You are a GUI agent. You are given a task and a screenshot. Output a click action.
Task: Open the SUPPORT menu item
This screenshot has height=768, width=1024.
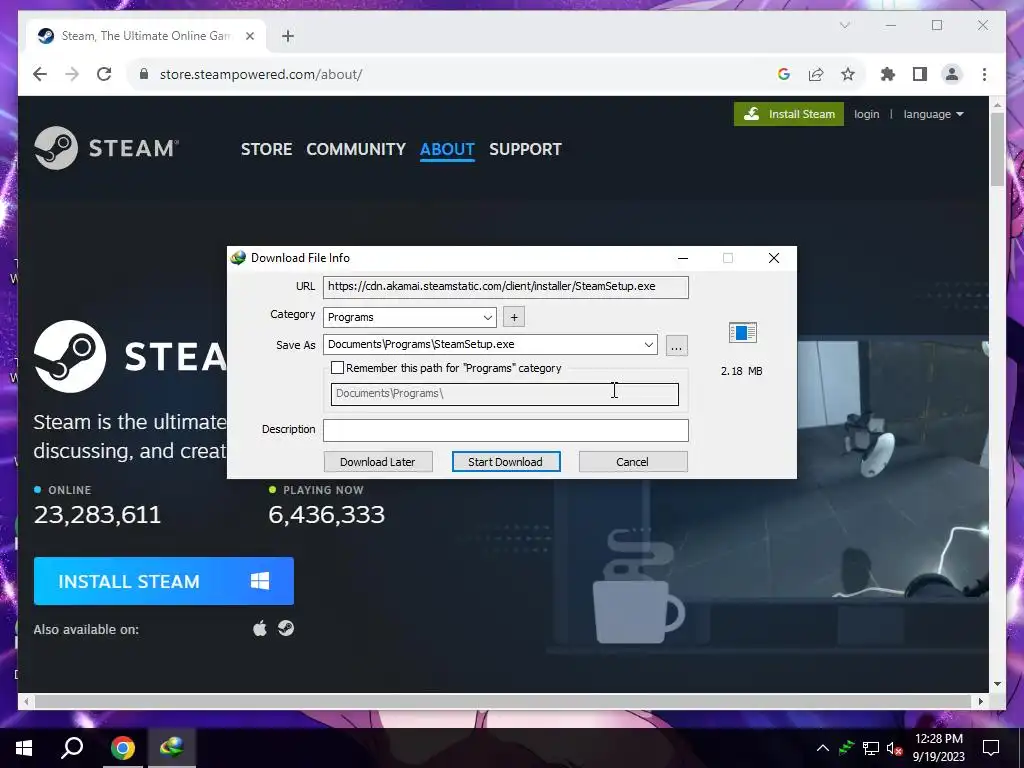[x=525, y=150]
